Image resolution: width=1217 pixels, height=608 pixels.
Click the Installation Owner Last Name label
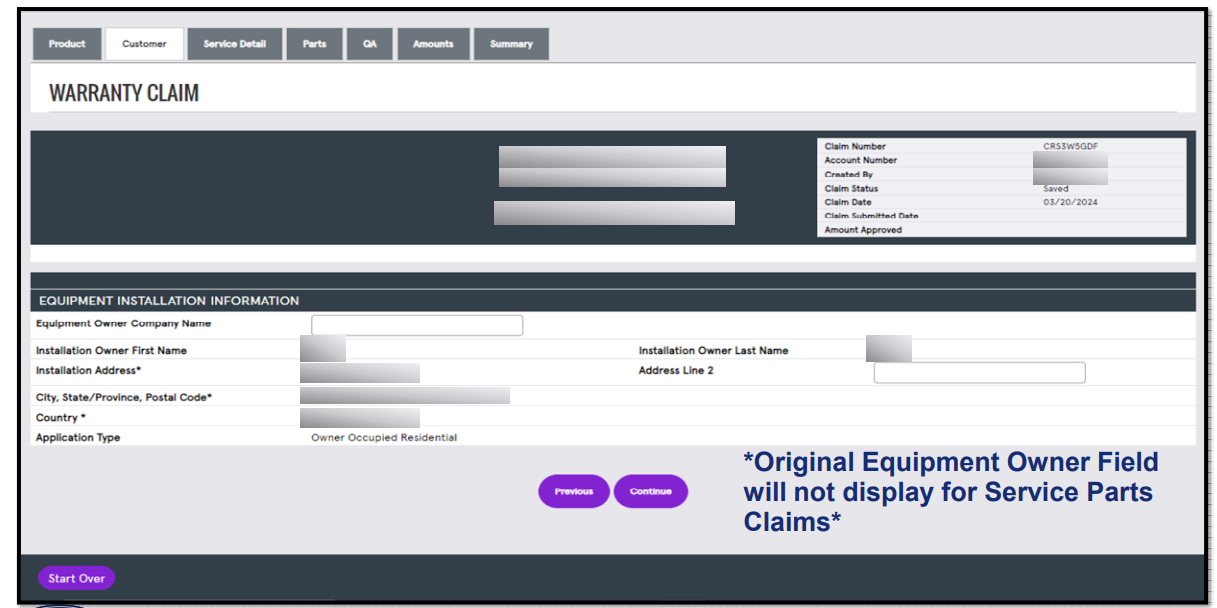tap(714, 350)
